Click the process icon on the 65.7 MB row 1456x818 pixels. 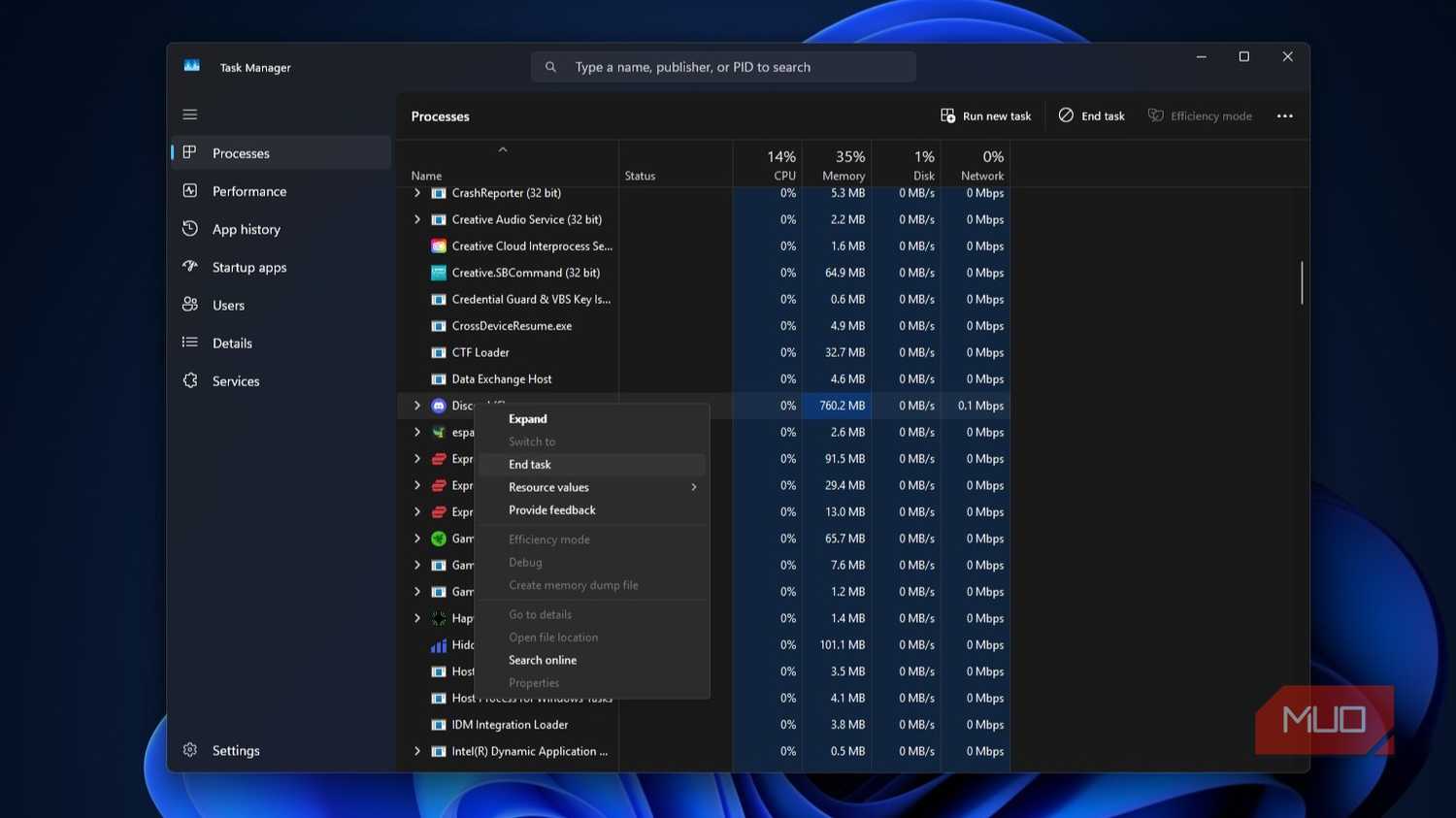(x=439, y=539)
